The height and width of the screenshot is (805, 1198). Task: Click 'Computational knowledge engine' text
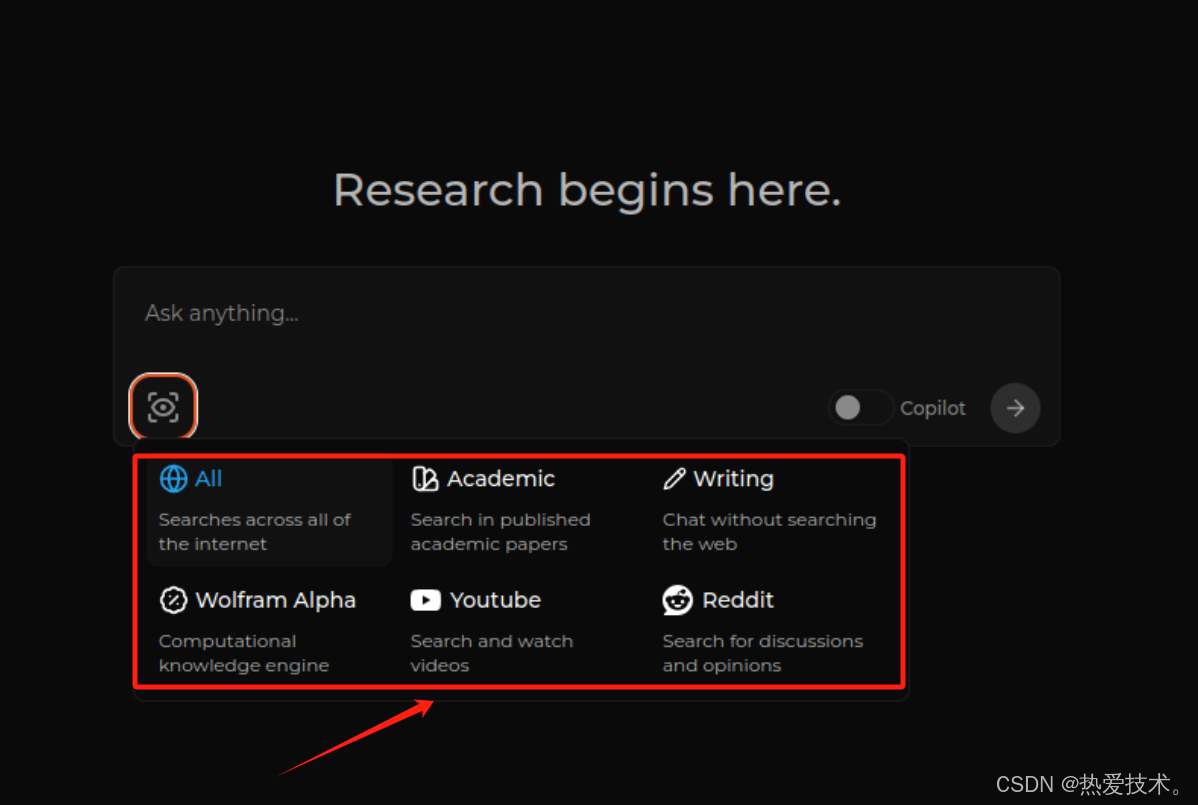[244, 653]
